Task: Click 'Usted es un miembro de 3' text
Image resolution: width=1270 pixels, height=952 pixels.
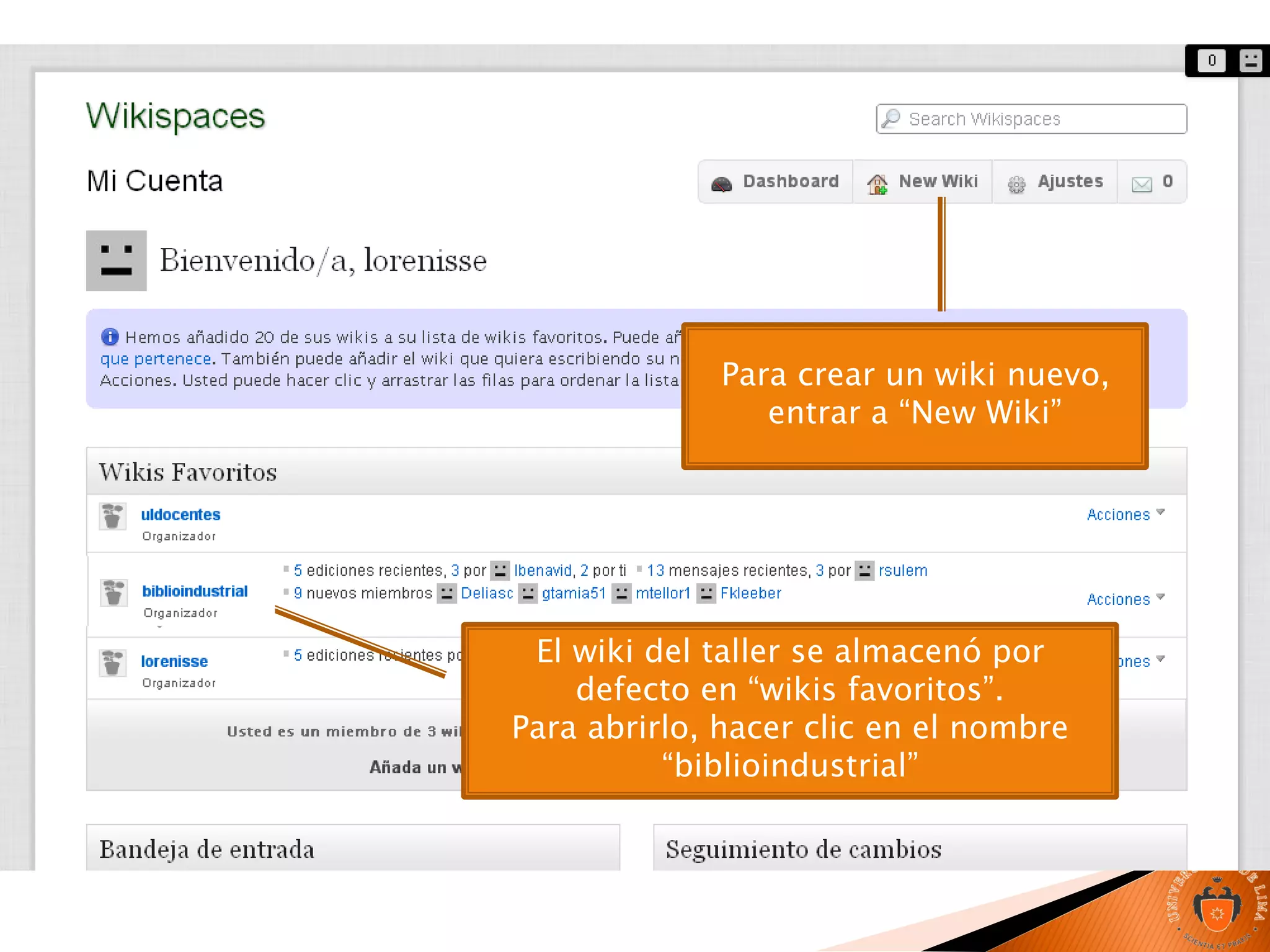Action: pos(332,731)
